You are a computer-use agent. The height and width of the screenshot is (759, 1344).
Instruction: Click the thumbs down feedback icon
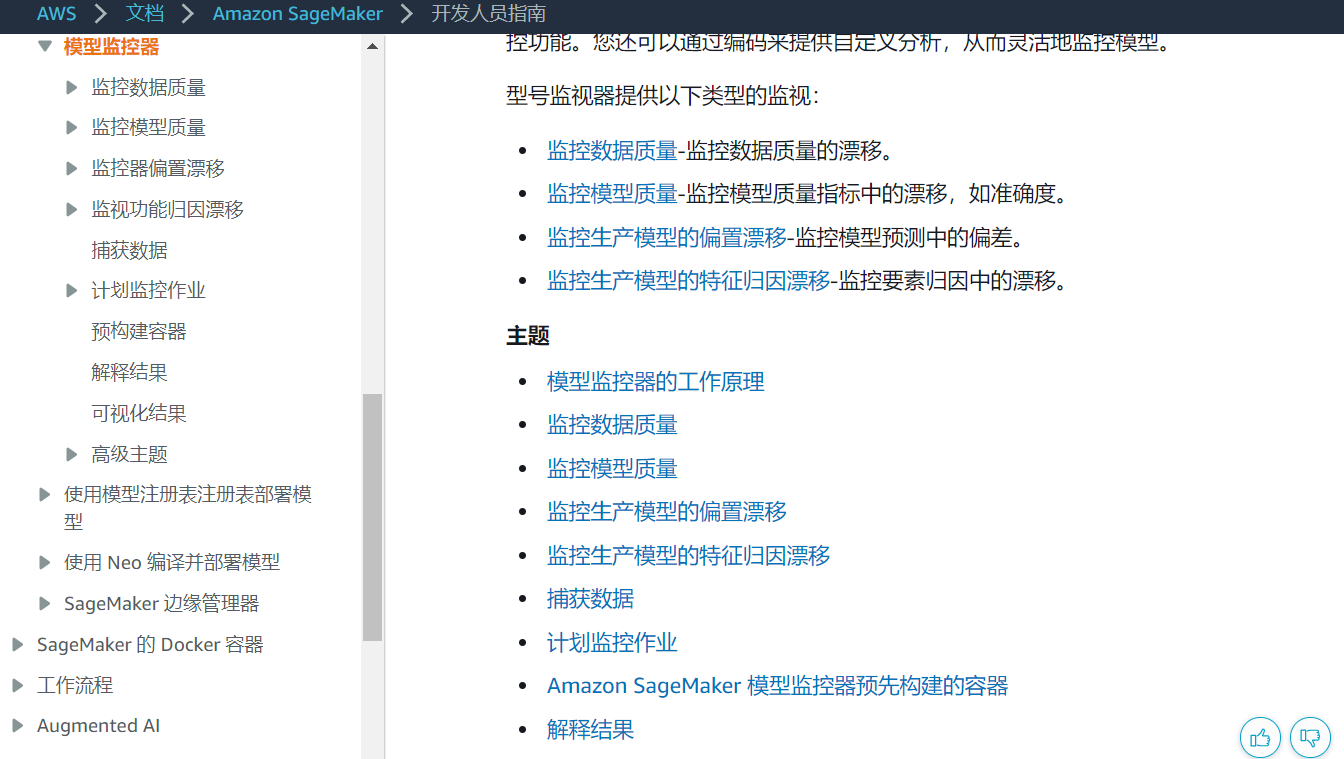[x=1310, y=738]
